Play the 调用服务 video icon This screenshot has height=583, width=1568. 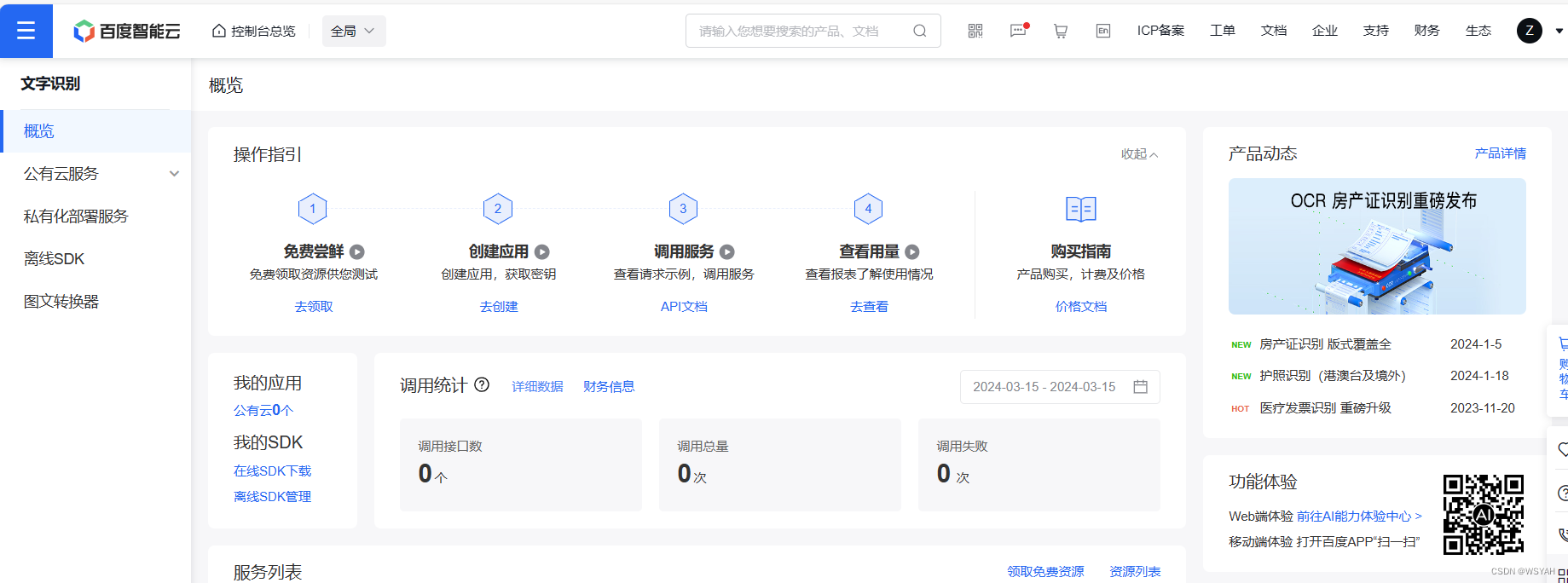[727, 252]
